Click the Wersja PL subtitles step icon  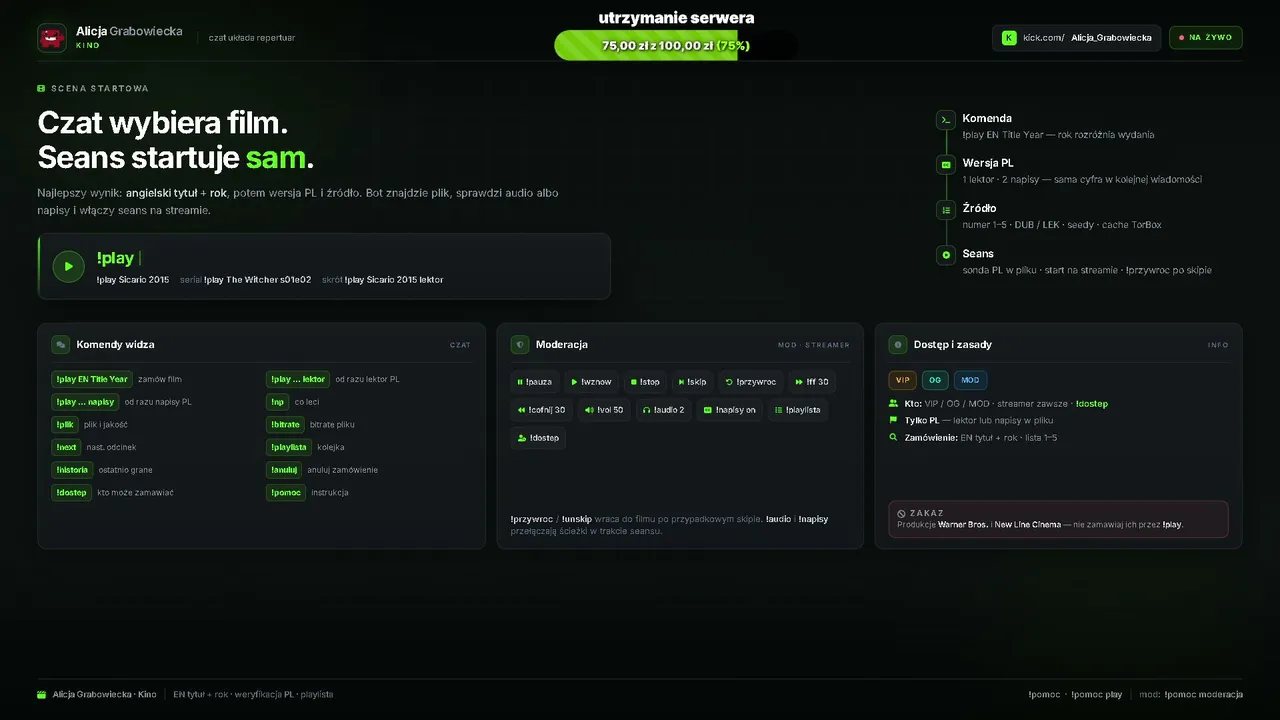[x=945, y=165]
